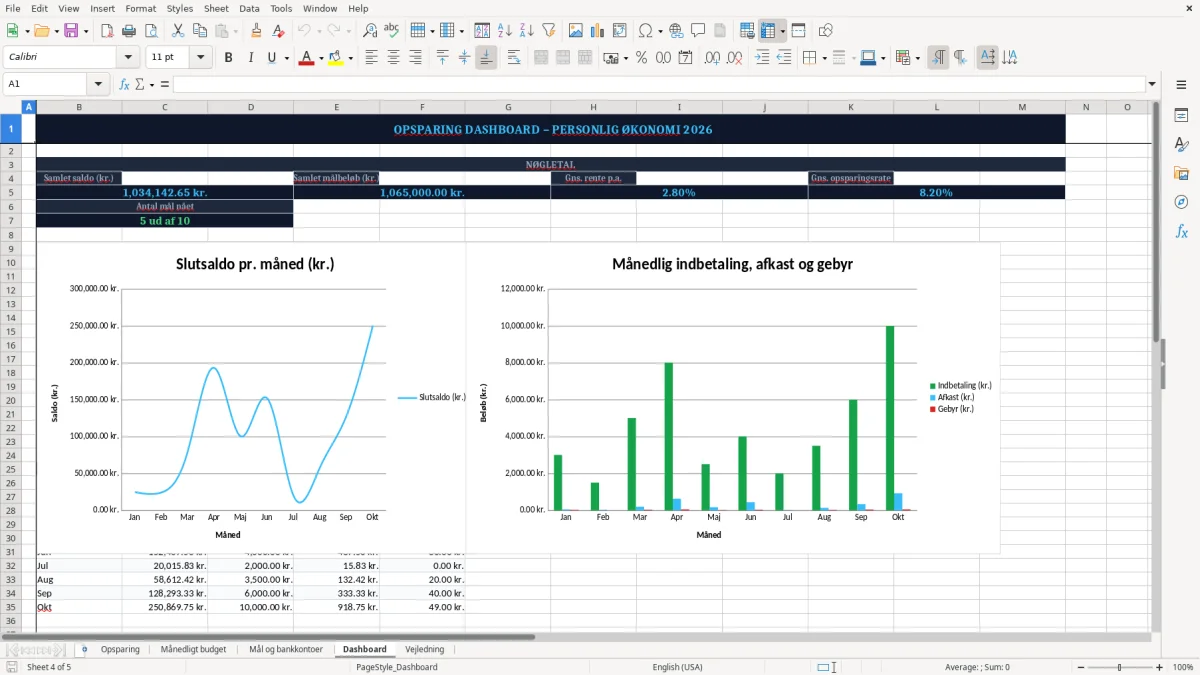1200x675 pixels.
Task: Open the Font Name dropdown
Action: 127,57
